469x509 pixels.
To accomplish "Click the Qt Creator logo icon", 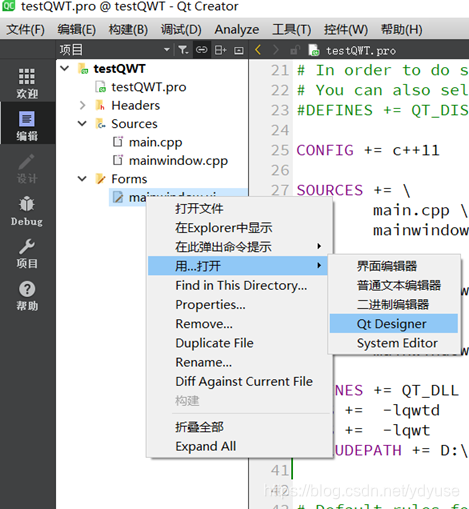I will pos(9,5).
